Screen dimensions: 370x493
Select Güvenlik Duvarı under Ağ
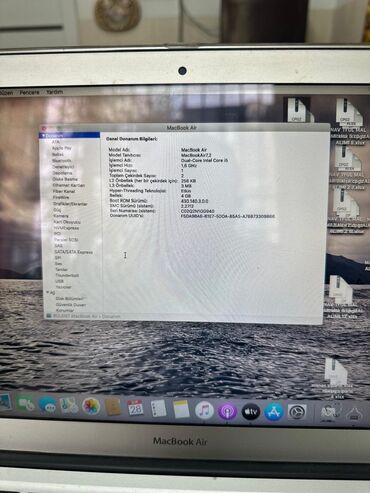tap(71, 304)
